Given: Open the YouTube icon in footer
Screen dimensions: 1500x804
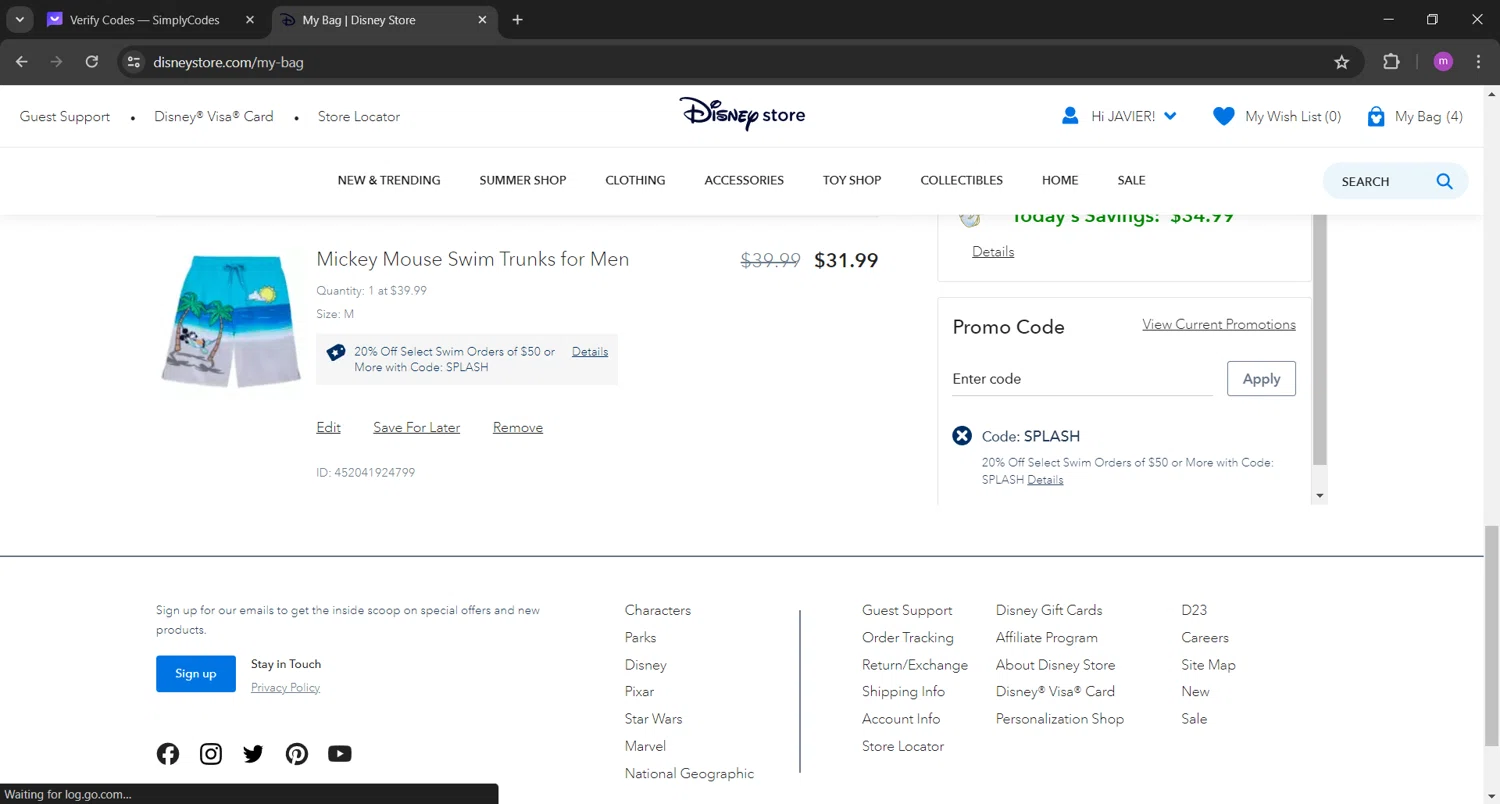Looking at the screenshot, I should (340, 754).
